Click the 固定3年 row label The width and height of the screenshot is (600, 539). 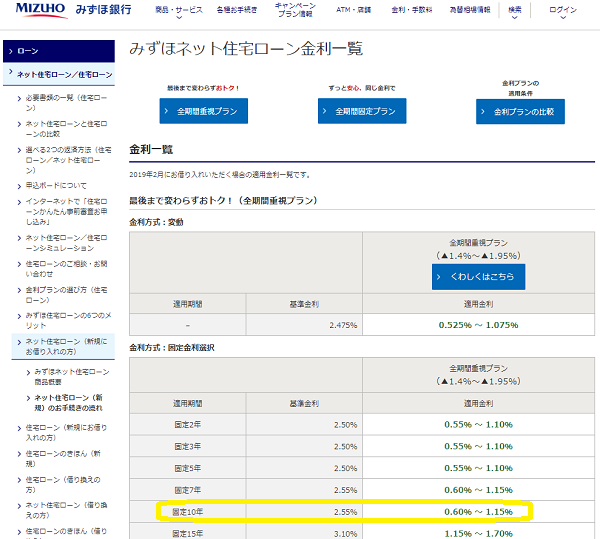pos(188,446)
